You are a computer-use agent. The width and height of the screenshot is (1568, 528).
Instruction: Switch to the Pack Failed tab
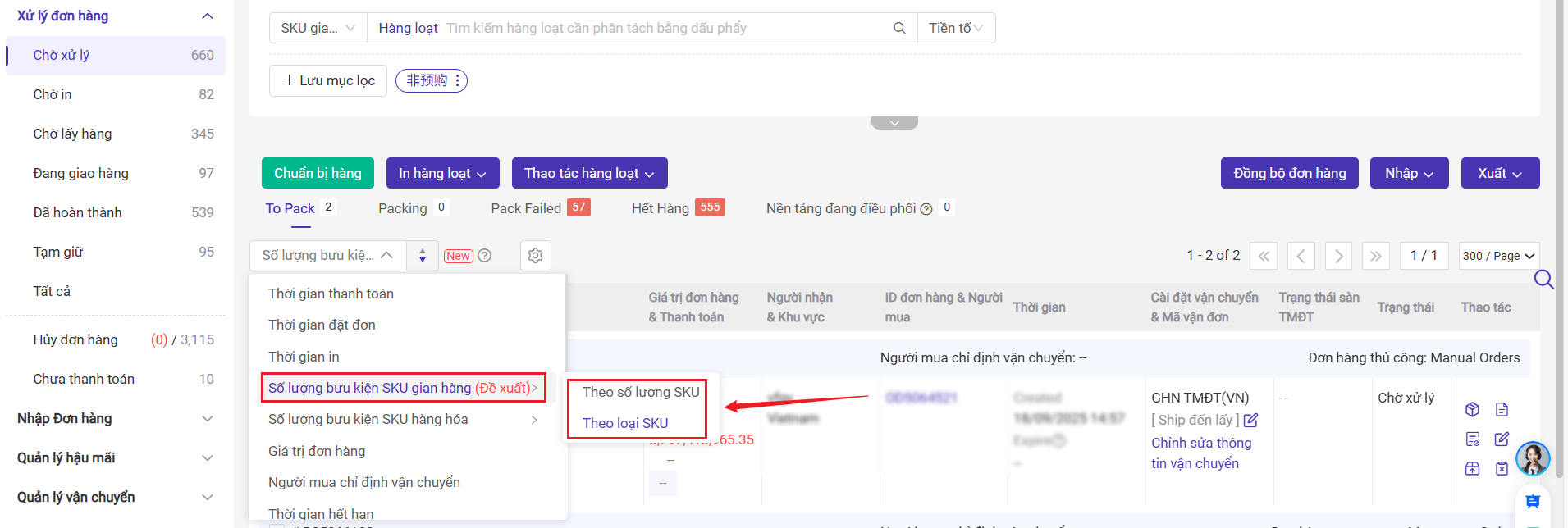[526, 208]
